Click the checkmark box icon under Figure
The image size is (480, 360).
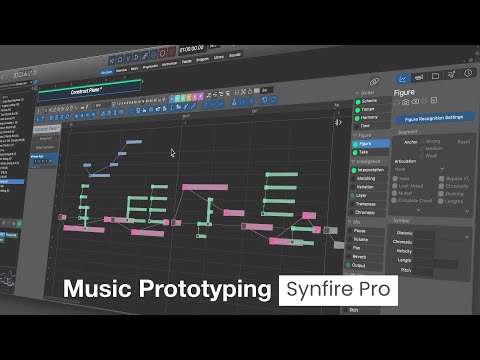click(x=434, y=100)
